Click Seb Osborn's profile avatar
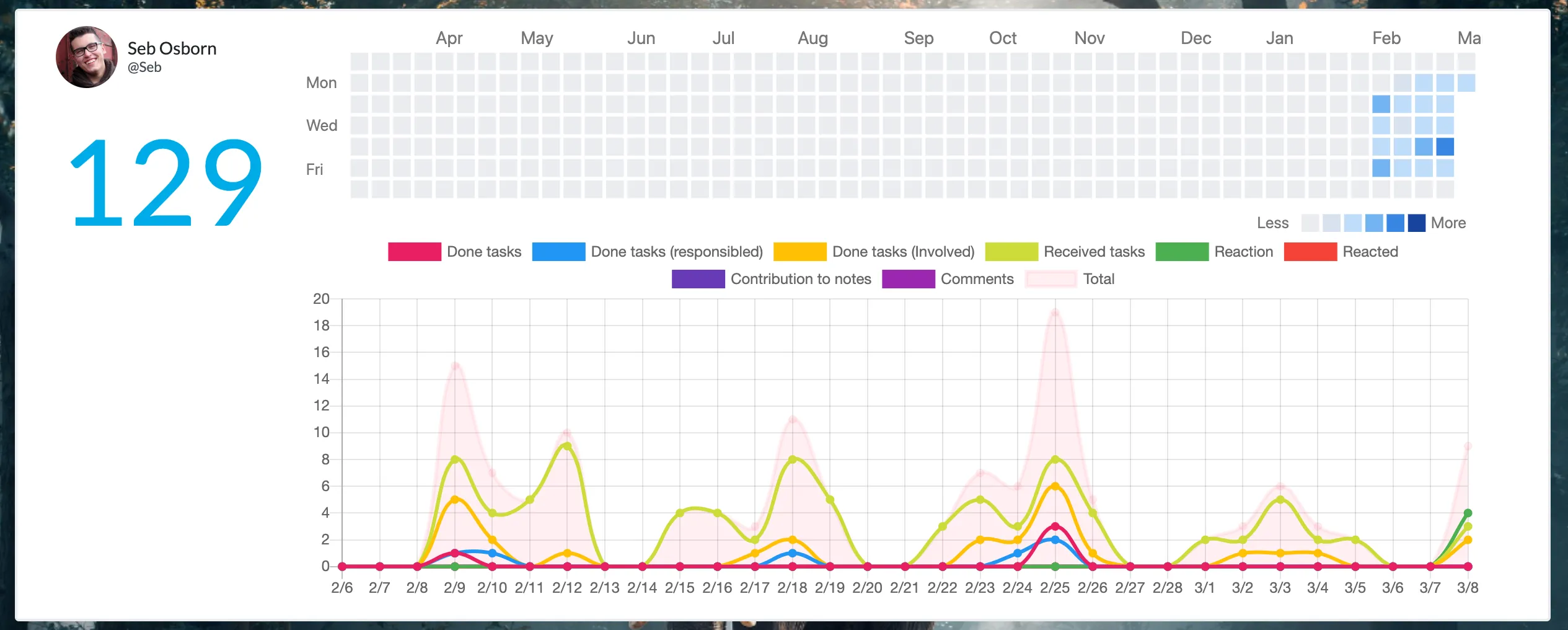The width and height of the screenshot is (1568, 630). (87, 57)
